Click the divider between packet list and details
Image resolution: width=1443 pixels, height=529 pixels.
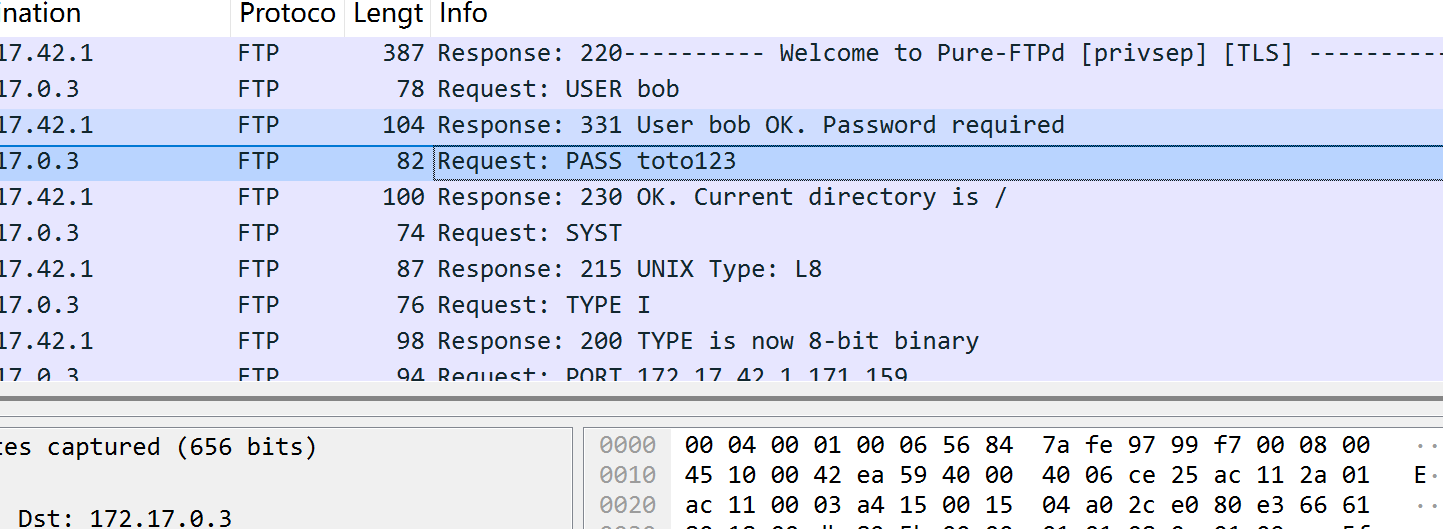tap(720, 398)
